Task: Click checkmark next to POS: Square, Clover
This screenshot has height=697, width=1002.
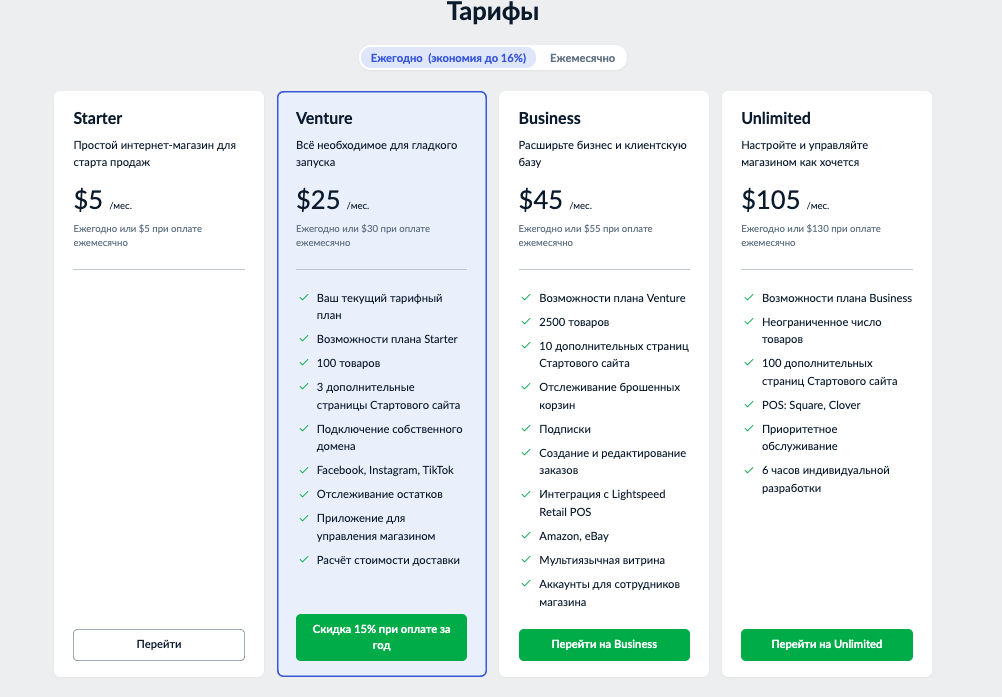Action: (749, 404)
